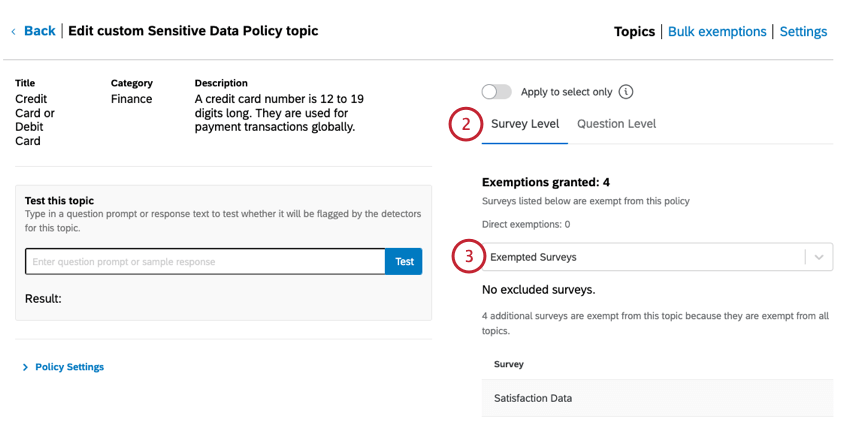The height and width of the screenshot is (425, 850).
Task: Select the Topics tab in header
Action: [634, 32]
